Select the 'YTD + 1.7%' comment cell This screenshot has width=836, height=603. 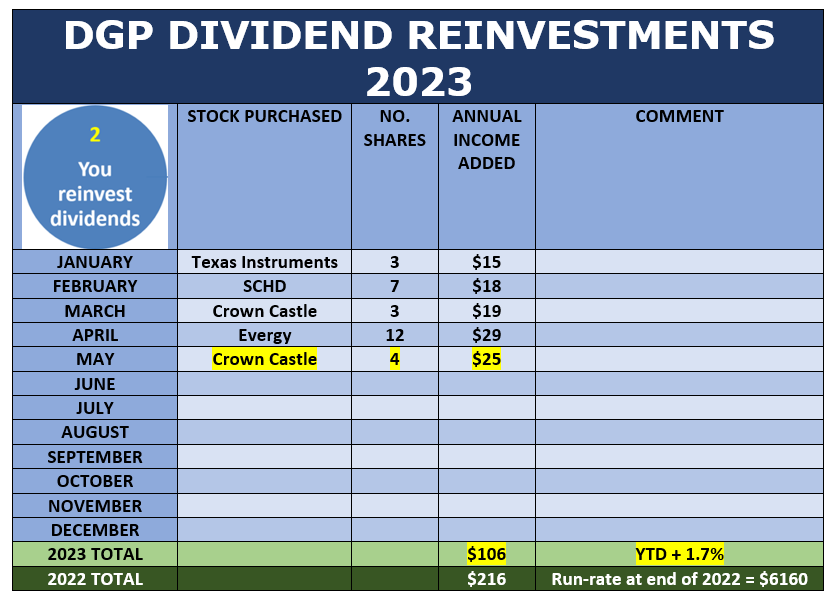(679, 554)
